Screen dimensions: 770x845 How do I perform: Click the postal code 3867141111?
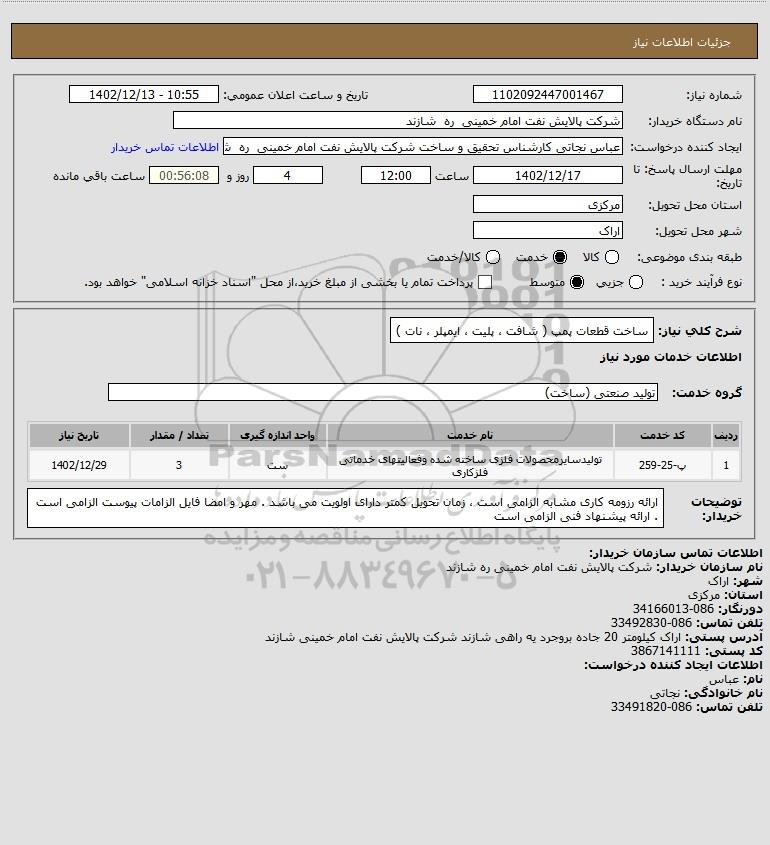pyautogui.click(x=665, y=650)
